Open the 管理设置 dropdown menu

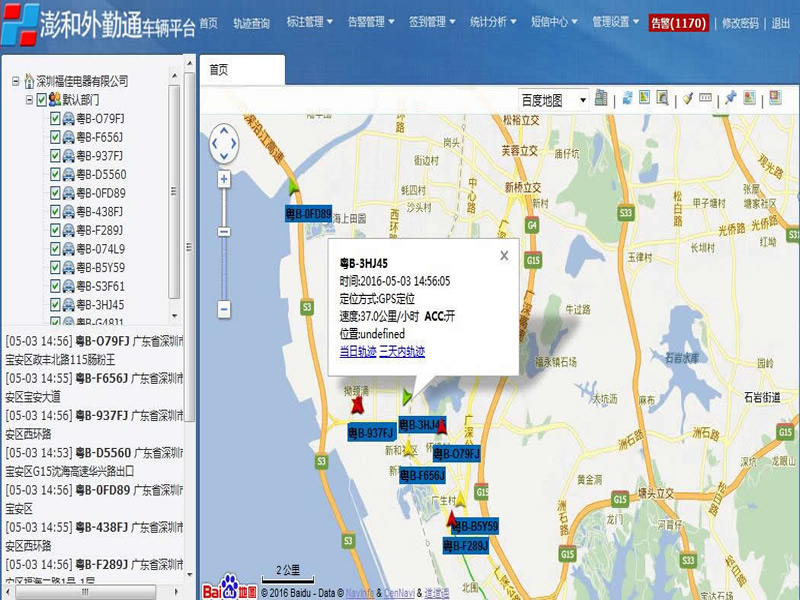(x=615, y=22)
